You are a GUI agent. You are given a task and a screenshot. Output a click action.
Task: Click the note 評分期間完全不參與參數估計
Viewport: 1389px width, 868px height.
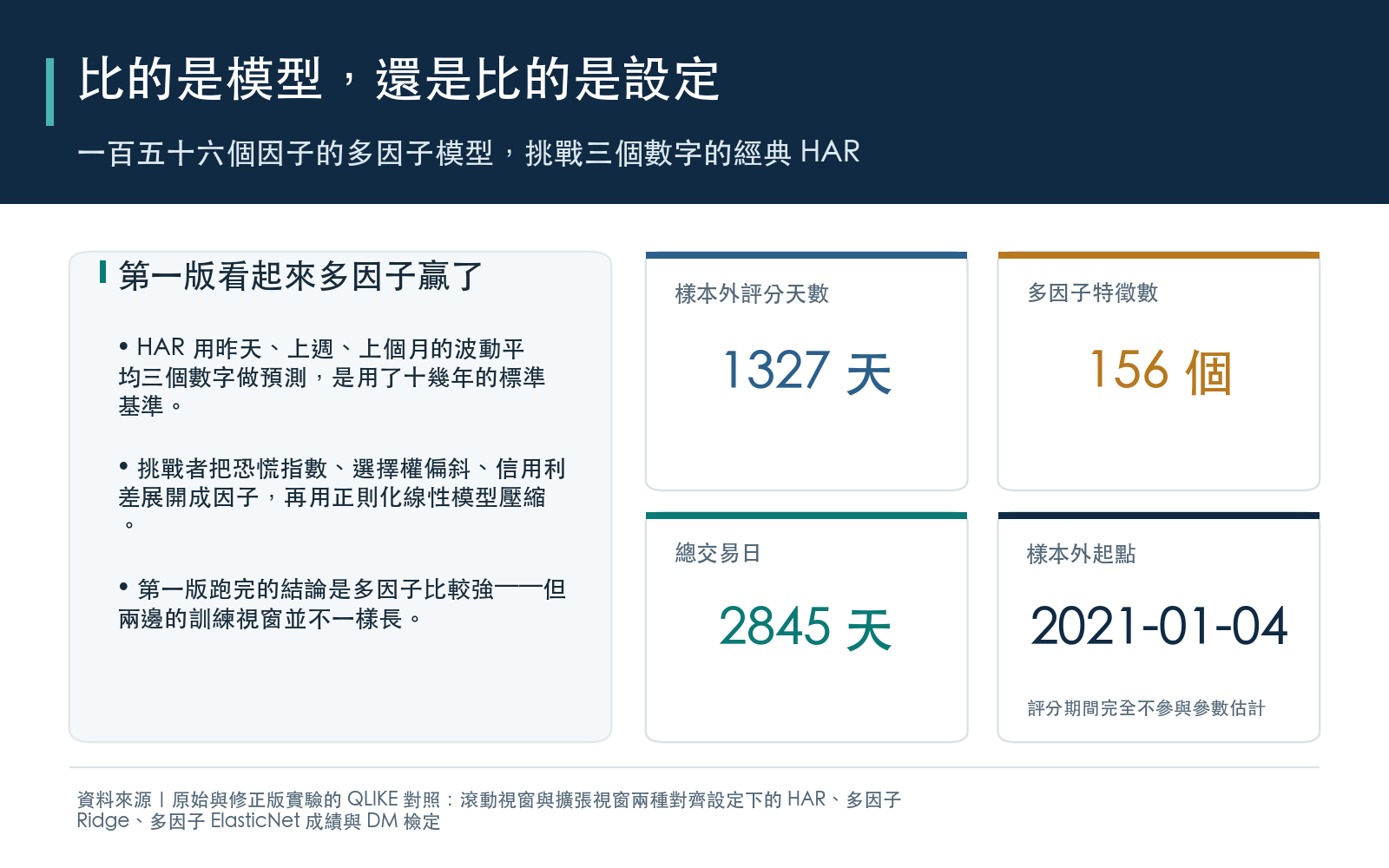click(1146, 708)
